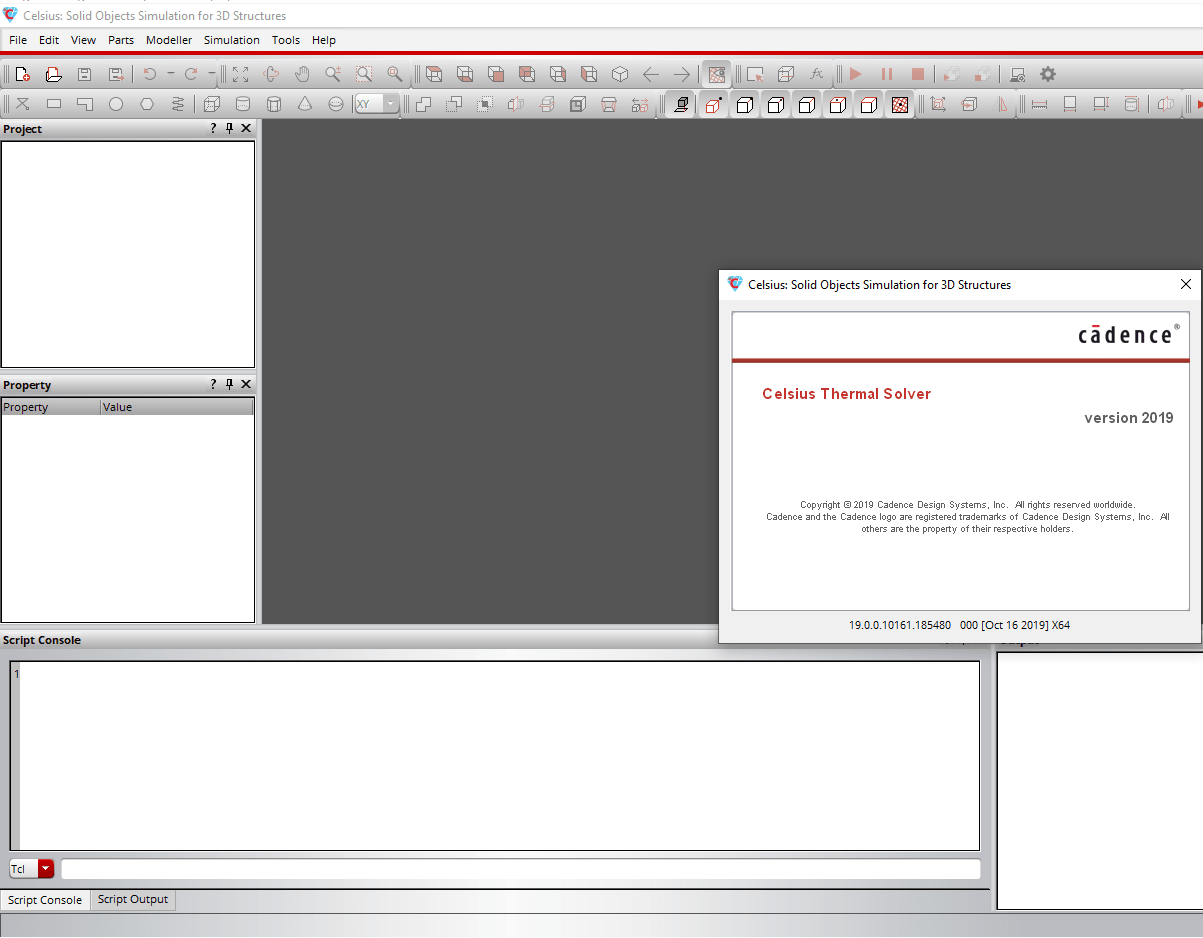This screenshot has height=938, width=1203.
Task: Start the simulation with Play
Action: tap(856, 74)
